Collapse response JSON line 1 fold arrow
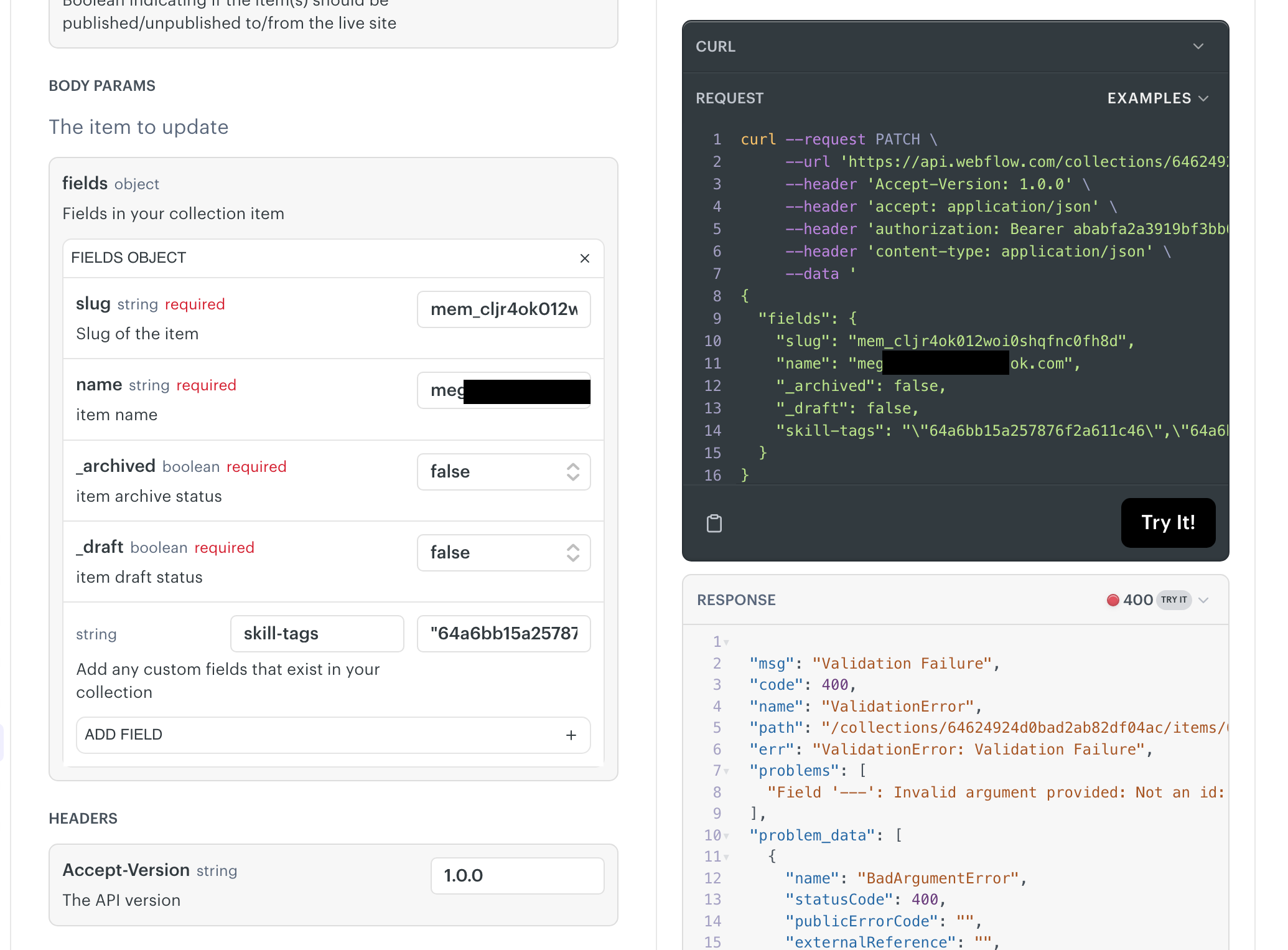 [x=726, y=642]
